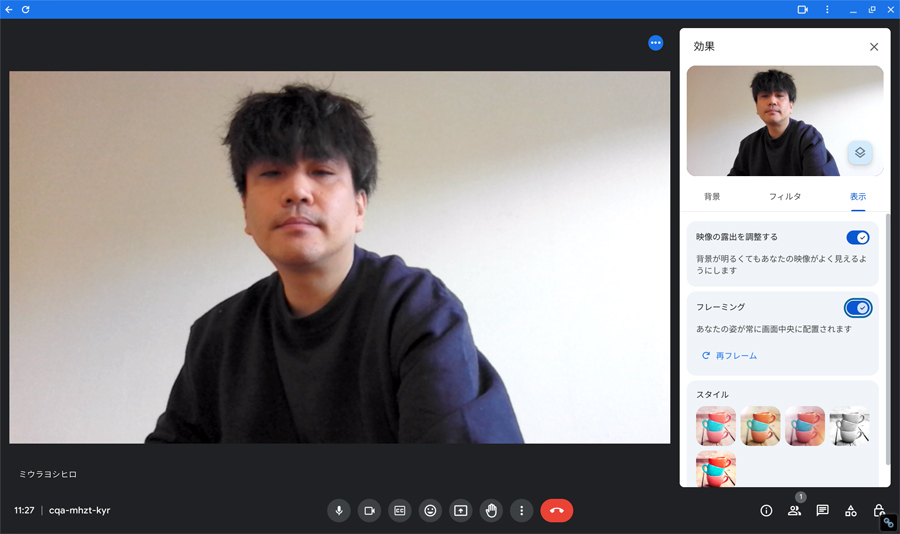Screen dimensions: 900x534
Task: Mute the microphone button
Action: coord(339,510)
